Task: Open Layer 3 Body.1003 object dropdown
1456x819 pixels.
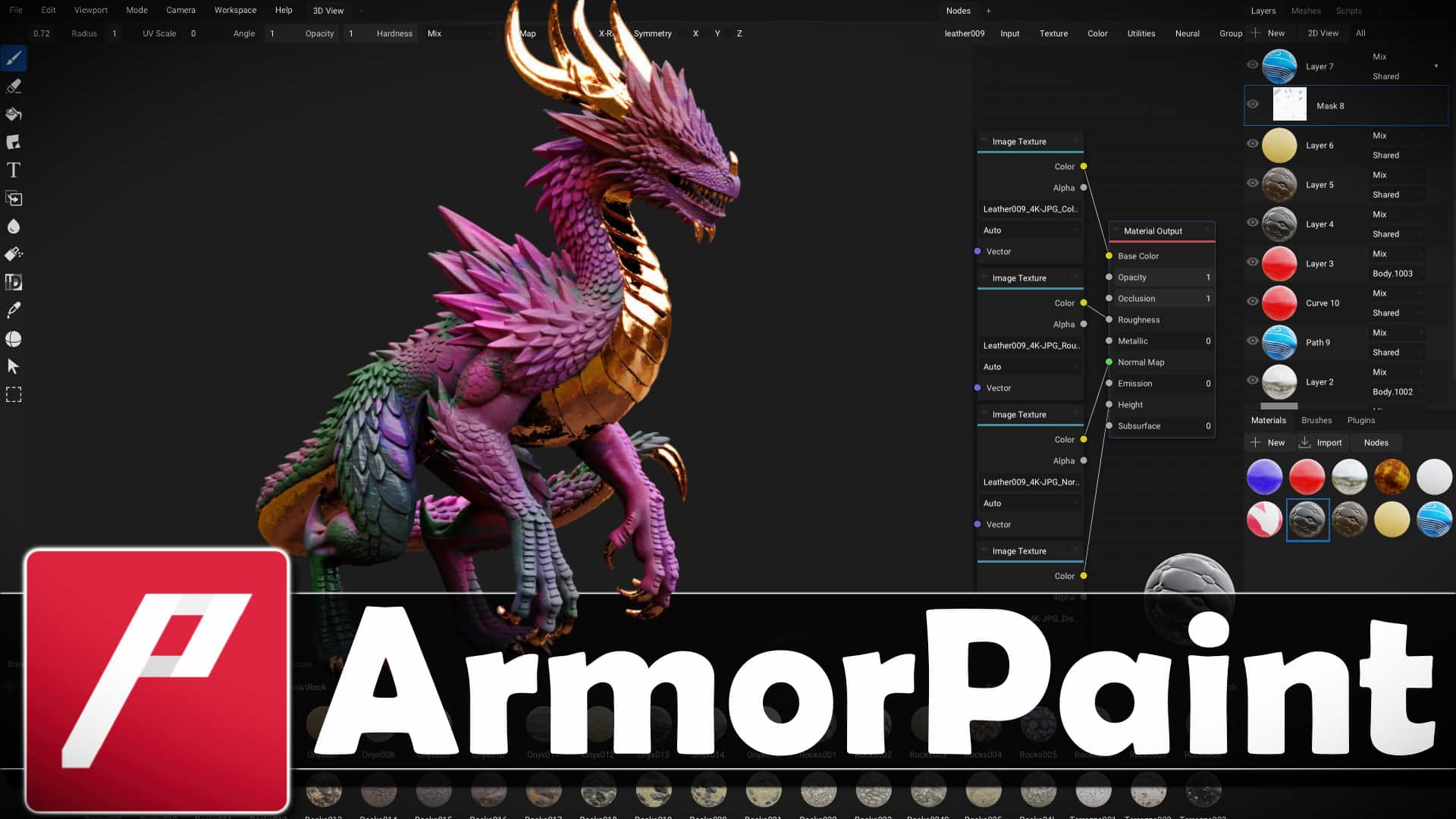Action: [1398, 274]
